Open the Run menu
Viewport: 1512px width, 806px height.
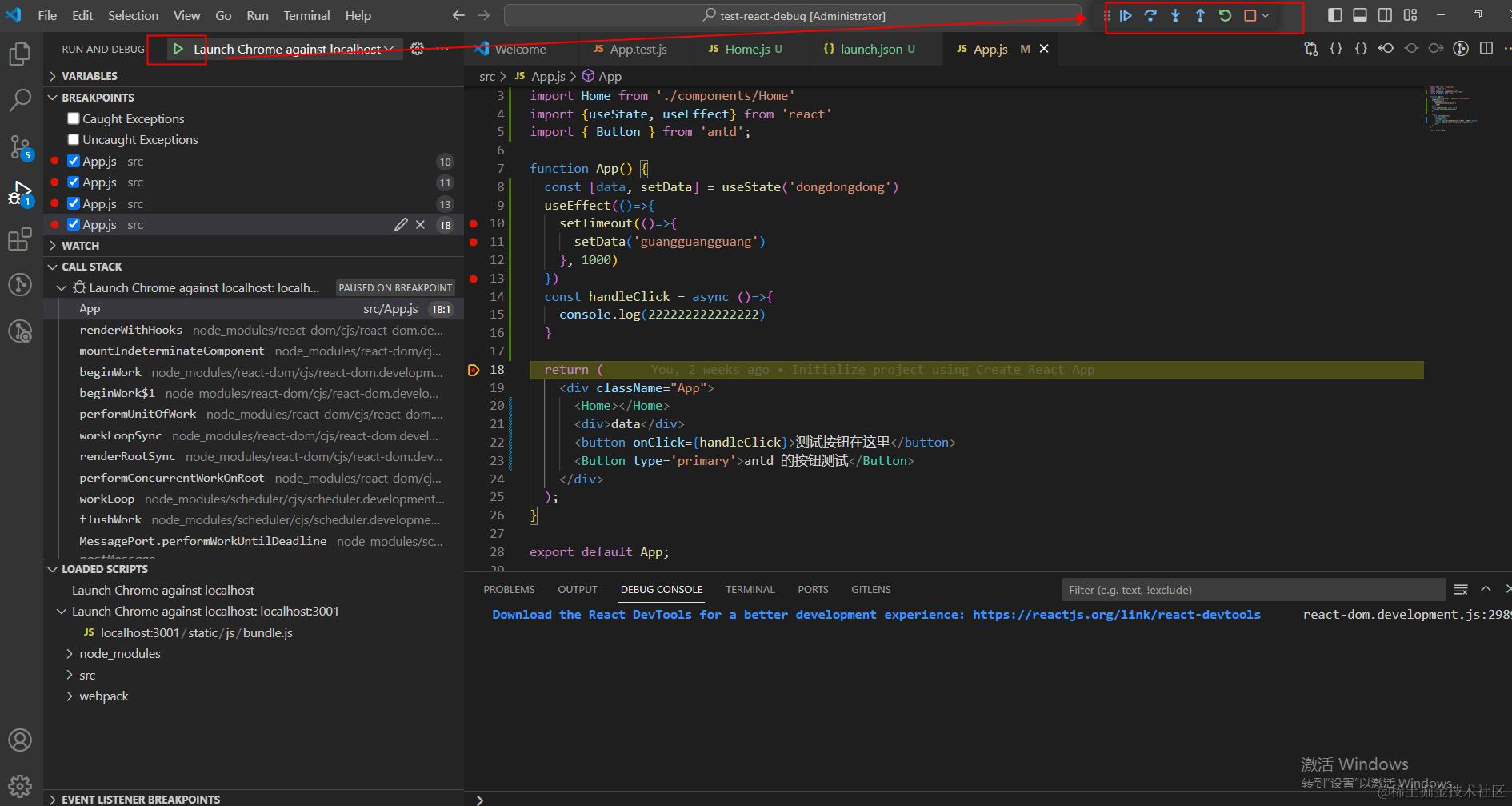[258, 15]
